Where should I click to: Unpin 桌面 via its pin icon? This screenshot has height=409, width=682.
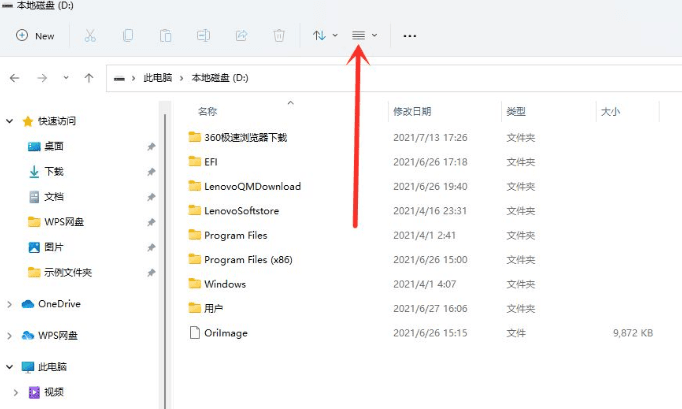[x=151, y=147]
